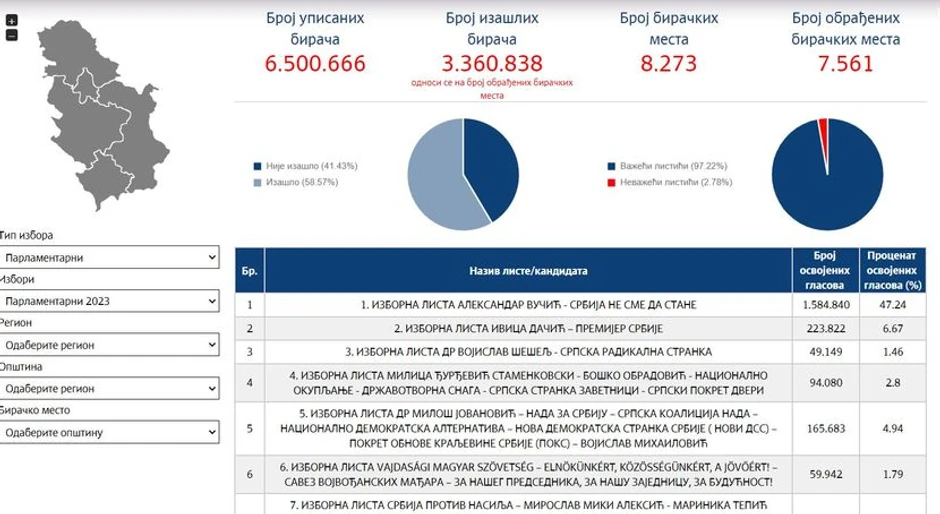Image resolution: width=940 pixels, height=514 pixels.
Task: Click the percentage value 1.79
Action: tap(893, 474)
